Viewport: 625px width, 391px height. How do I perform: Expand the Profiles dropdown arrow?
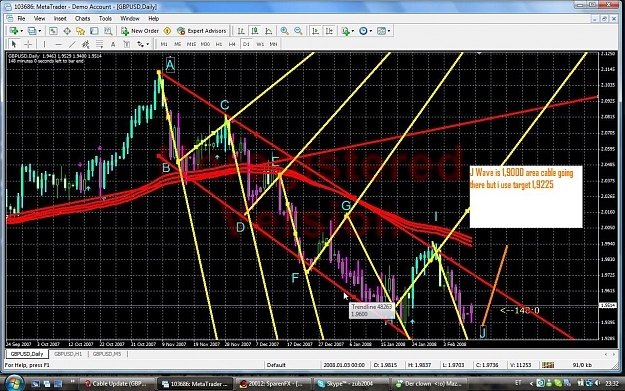39,31
